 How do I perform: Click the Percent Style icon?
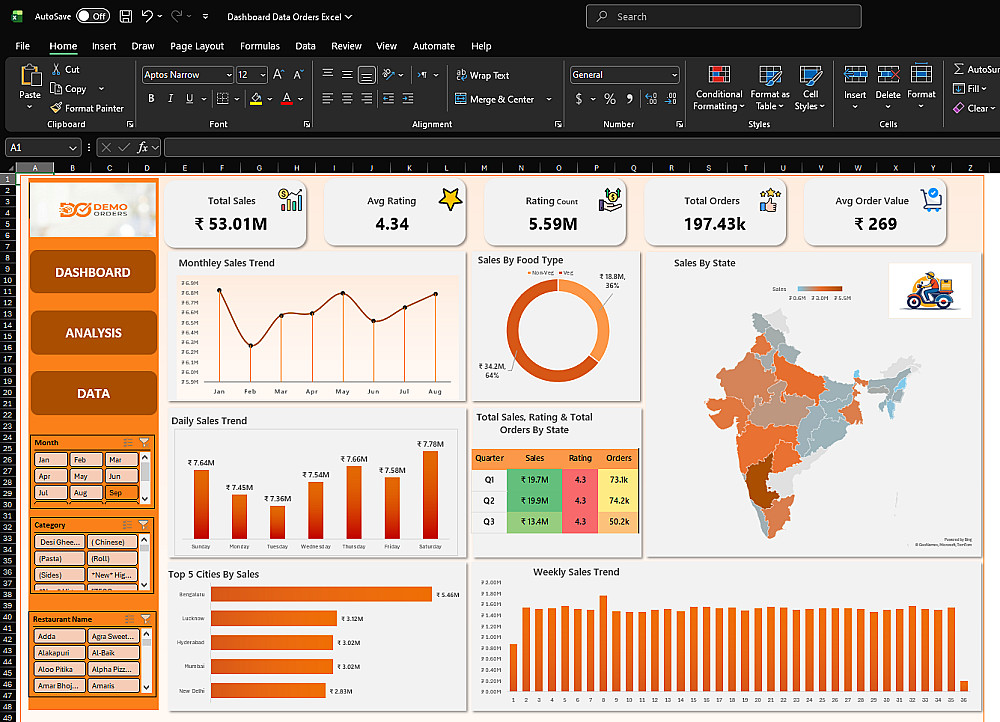[x=610, y=98]
